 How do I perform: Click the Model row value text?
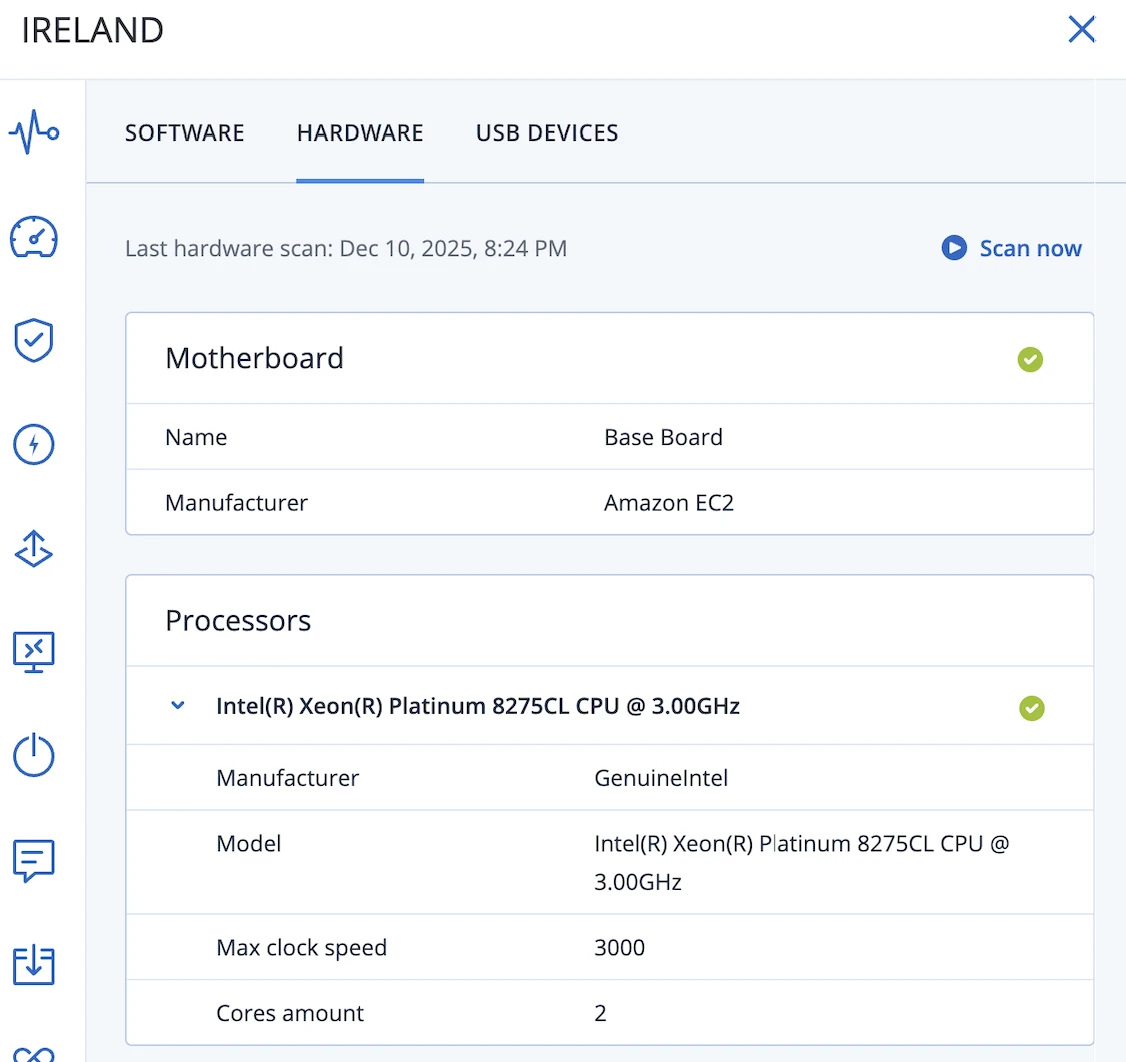801,862
